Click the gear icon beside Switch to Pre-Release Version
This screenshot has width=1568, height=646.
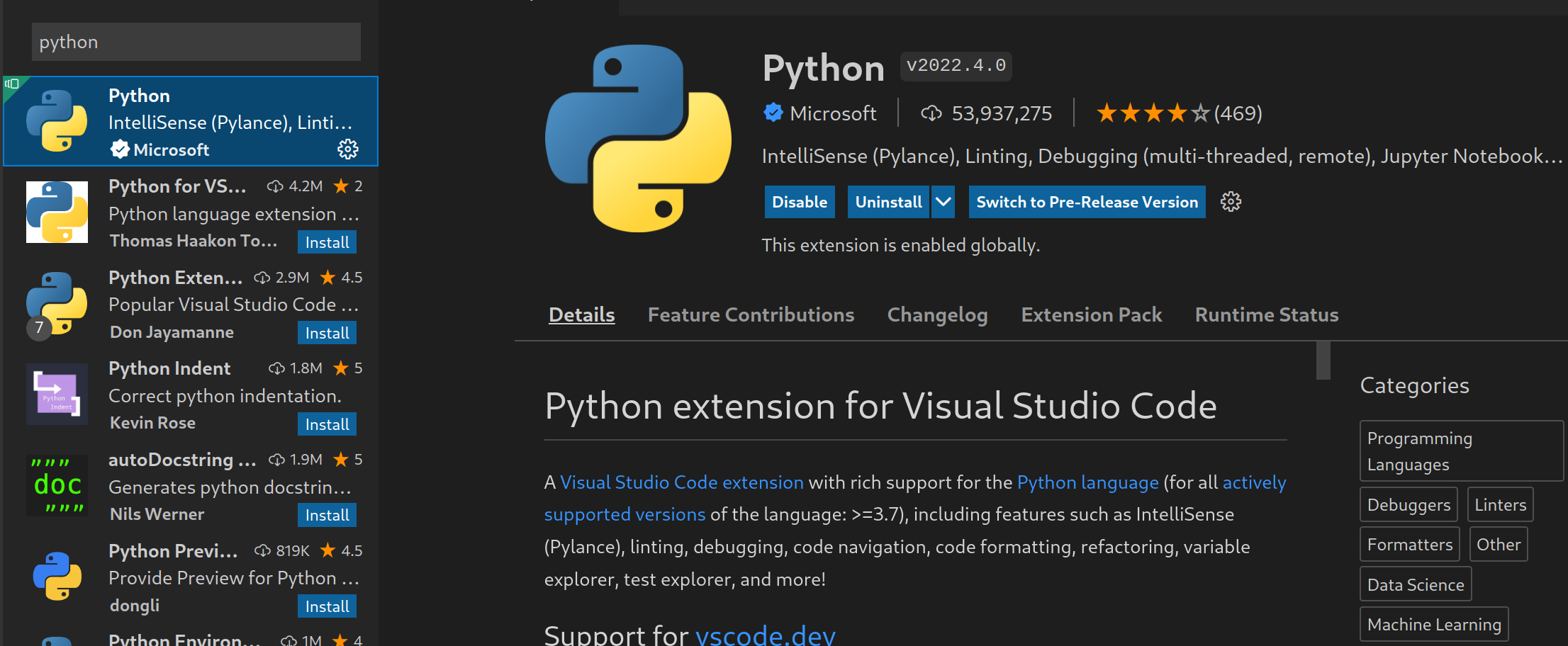[1231, 202]
